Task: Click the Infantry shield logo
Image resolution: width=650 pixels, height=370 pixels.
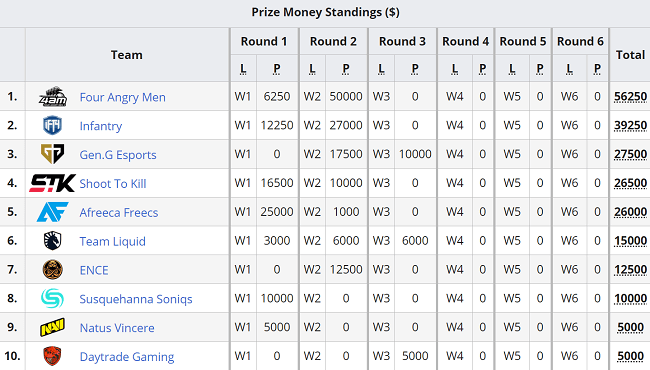Action: (53, 126)
